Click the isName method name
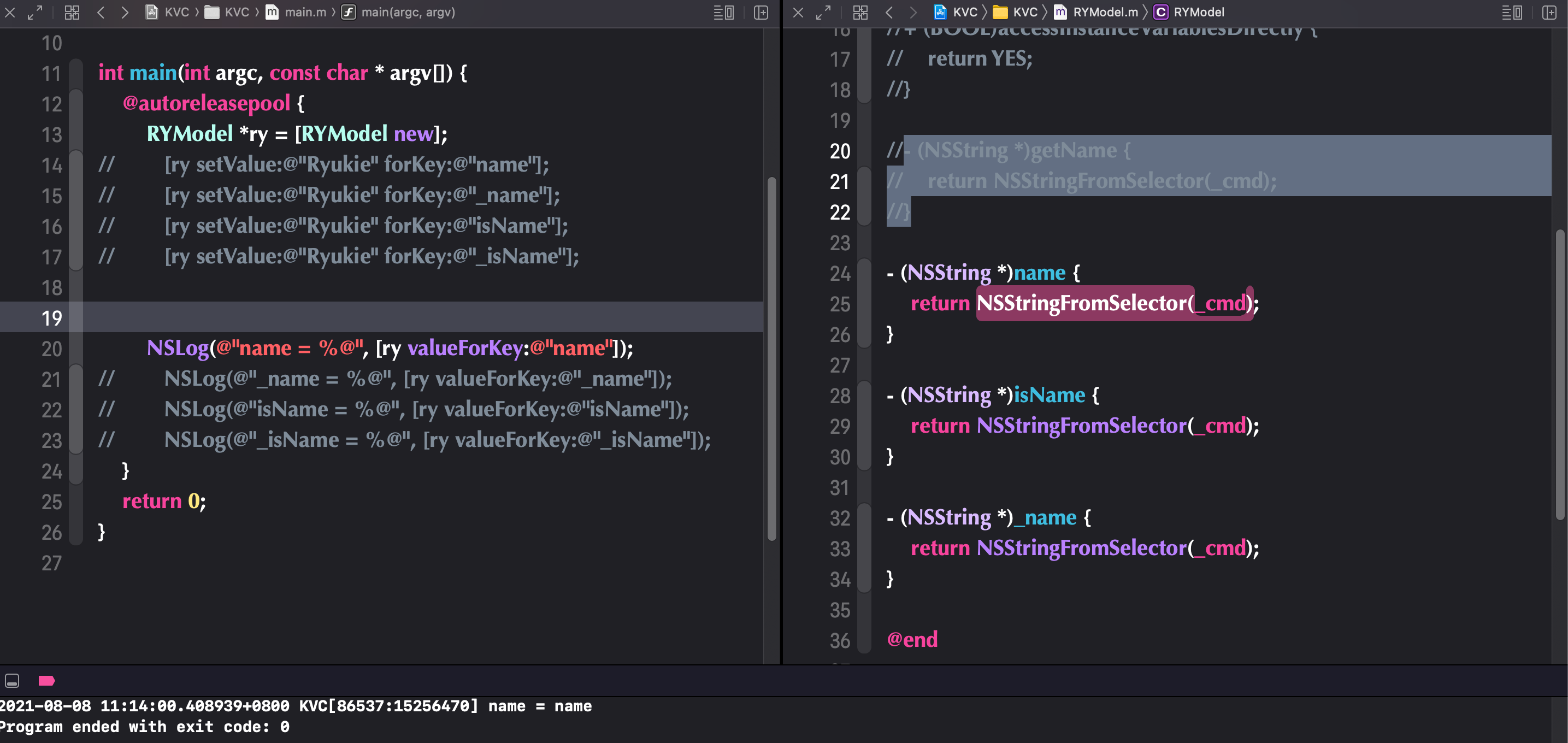 click(1049, 395)
